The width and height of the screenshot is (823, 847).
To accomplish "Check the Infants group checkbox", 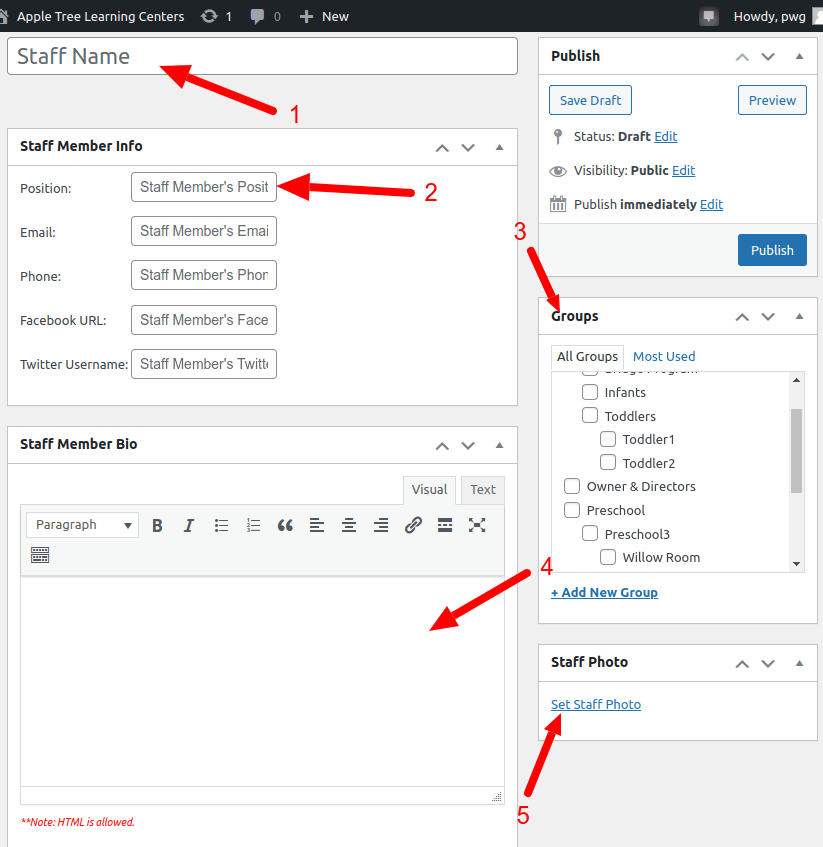I will pyautogui.click(x=590, y=392).
